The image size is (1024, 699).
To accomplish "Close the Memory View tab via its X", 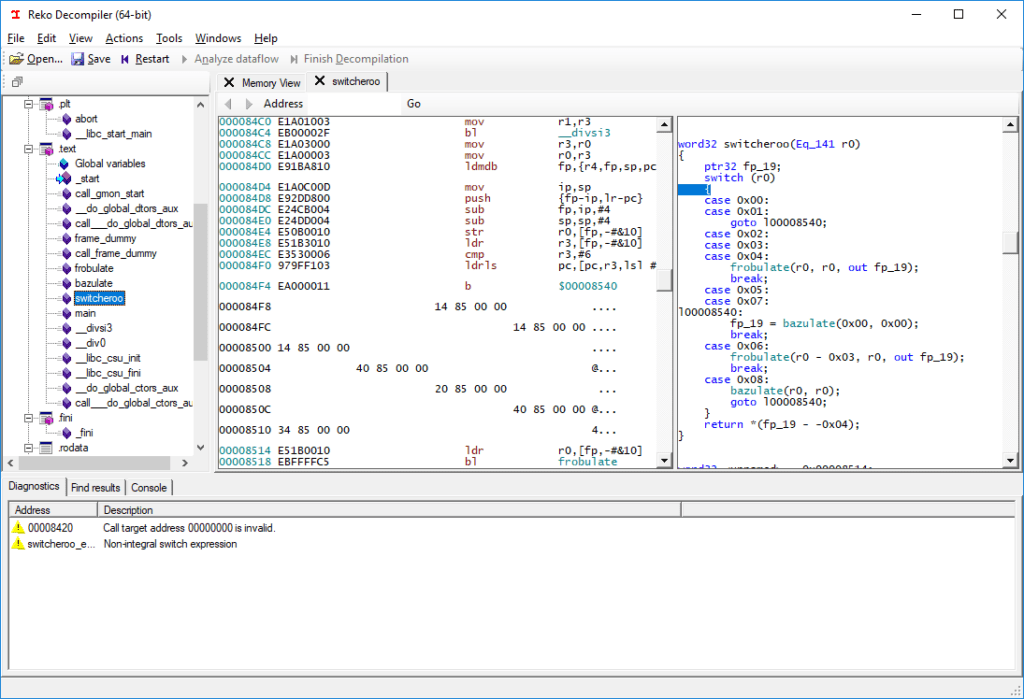I will (227, 82).
